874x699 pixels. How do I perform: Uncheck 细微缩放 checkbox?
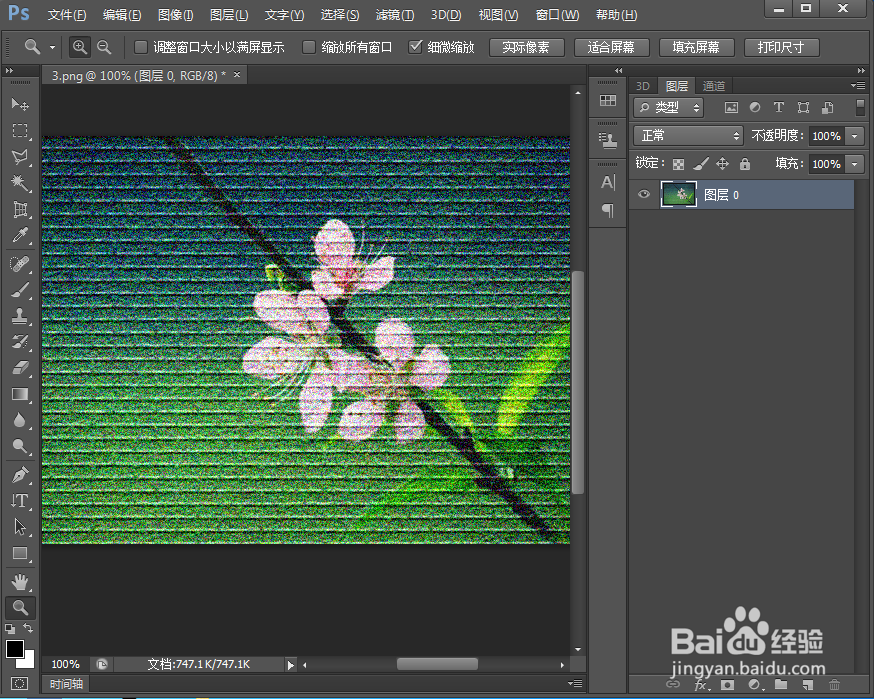(x=415, y=47)
